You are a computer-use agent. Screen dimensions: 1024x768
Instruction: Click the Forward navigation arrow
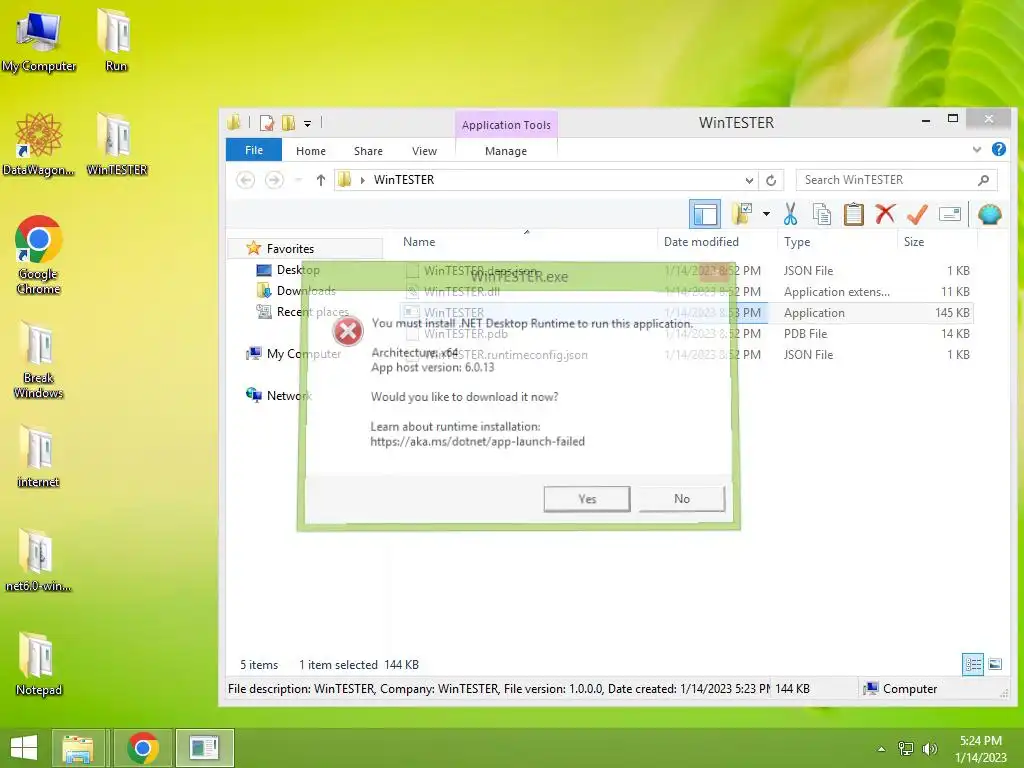point(274,180)
